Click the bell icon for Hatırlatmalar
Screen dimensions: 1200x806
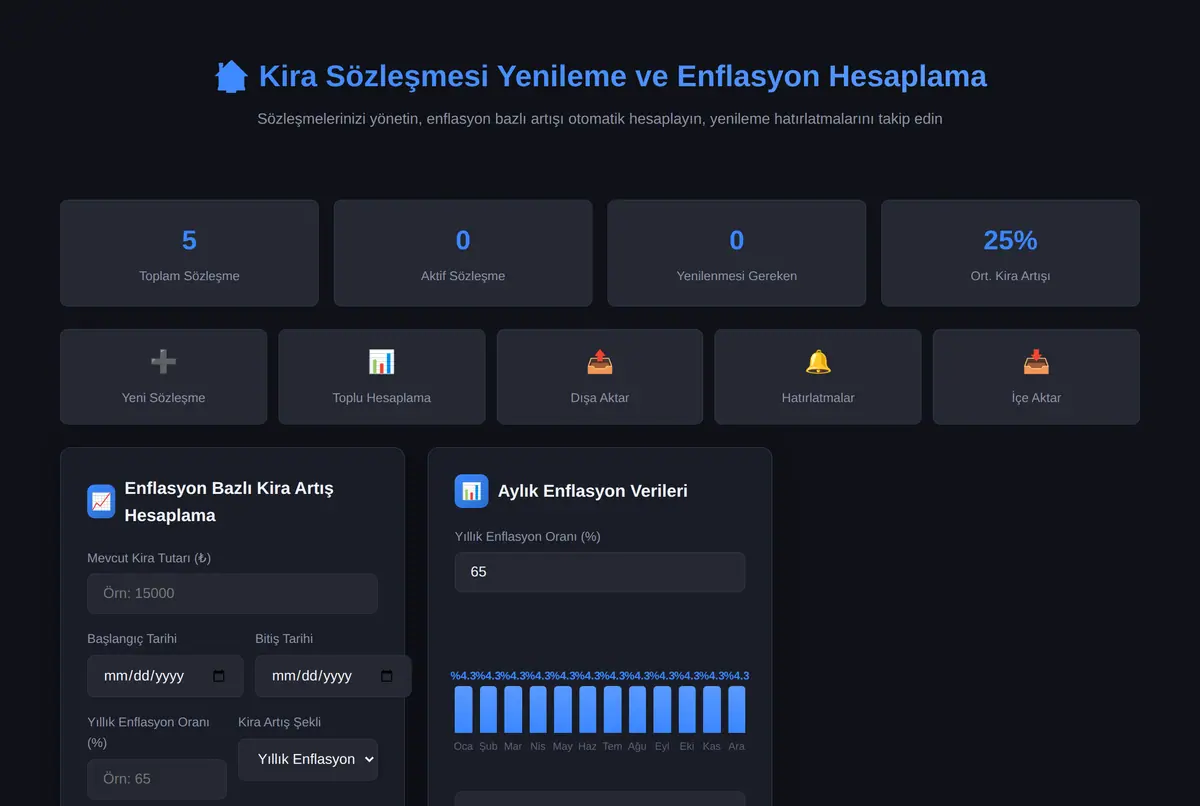[818, 362]
